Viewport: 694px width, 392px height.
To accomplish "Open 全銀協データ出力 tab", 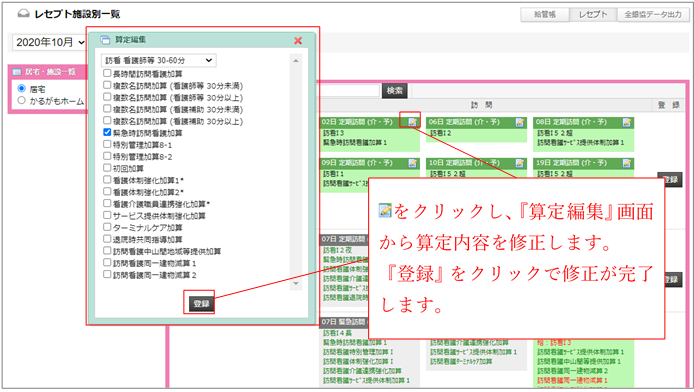I will pos(653,15).
